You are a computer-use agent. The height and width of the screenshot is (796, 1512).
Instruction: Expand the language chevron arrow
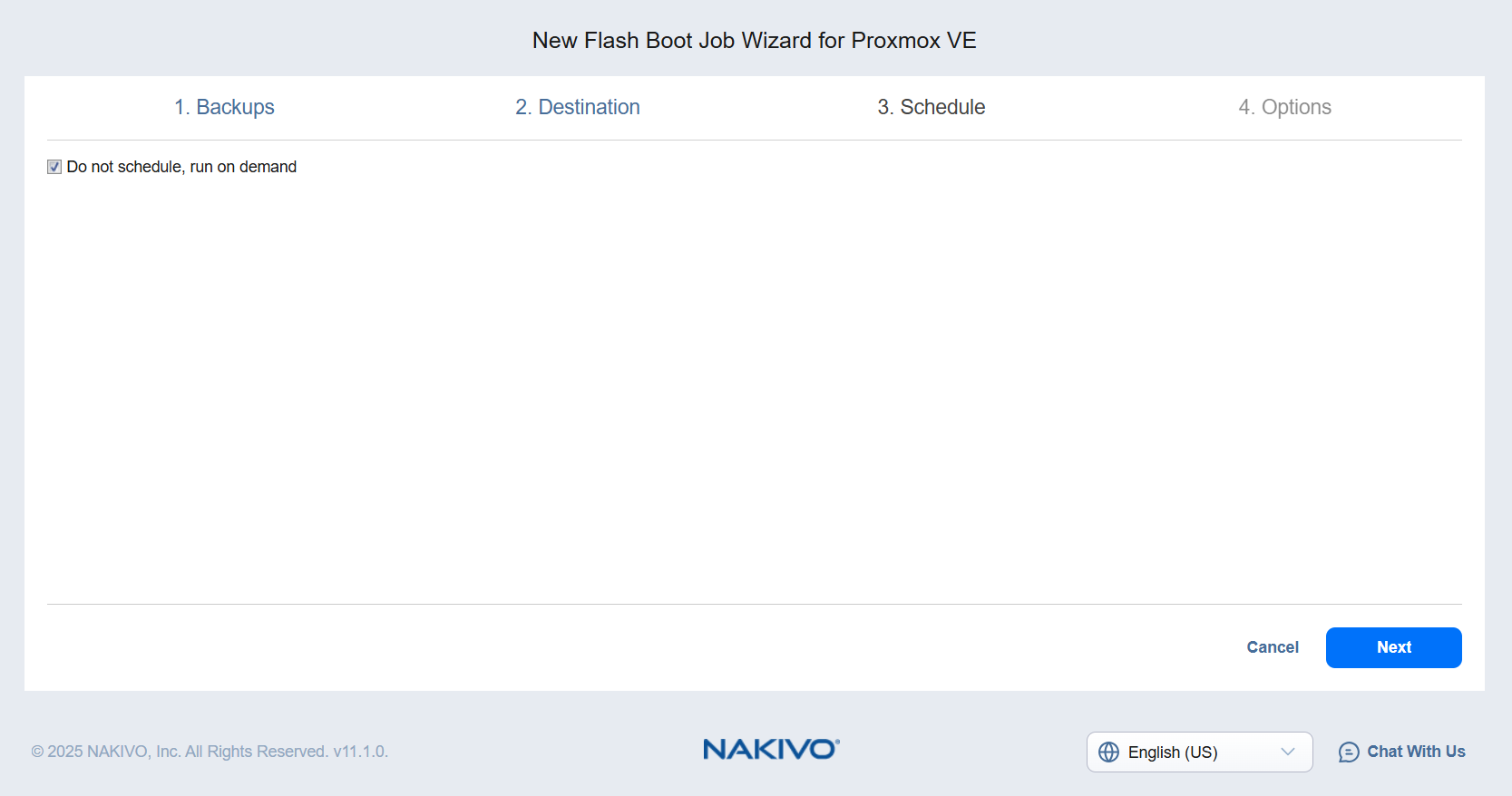click(1287, 752)
